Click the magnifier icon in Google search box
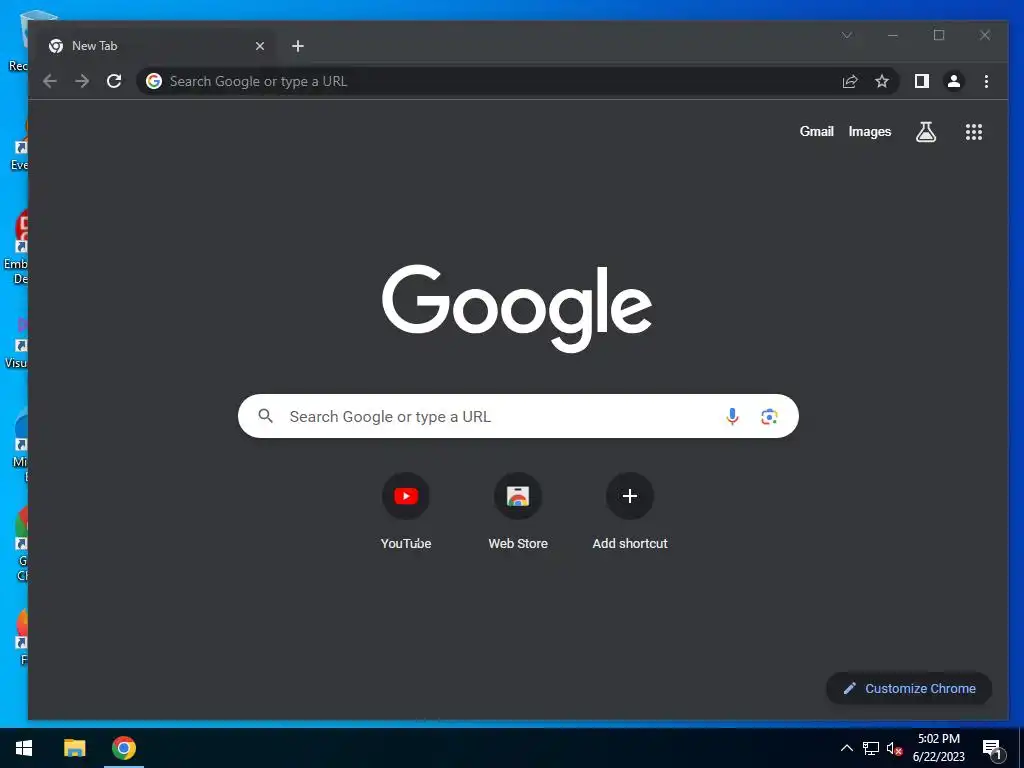Image resolution: width=1024 pixels, height=768 pixels. [265, 416]
